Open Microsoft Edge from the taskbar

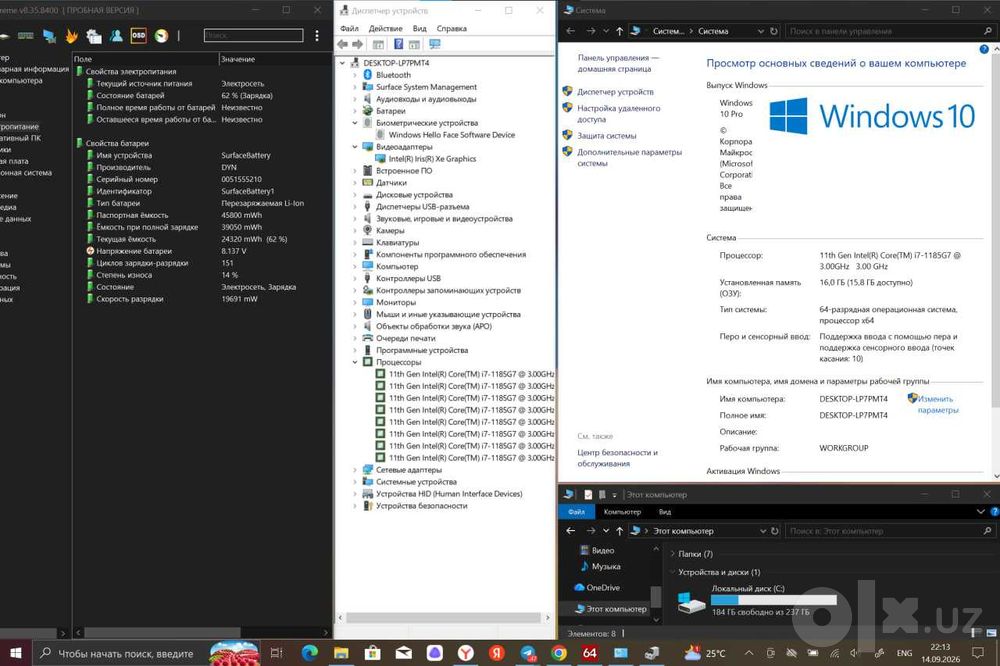coord(309,653)
